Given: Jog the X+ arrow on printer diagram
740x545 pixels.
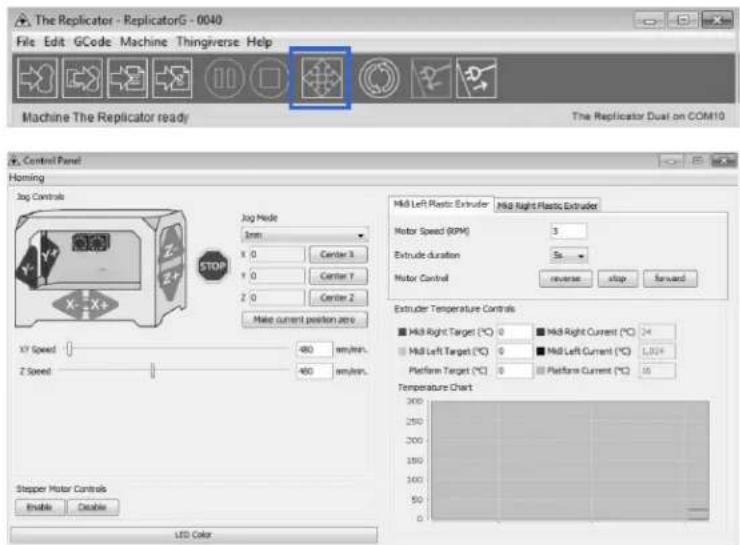Looking at the screenshot, I should (101, 305).
